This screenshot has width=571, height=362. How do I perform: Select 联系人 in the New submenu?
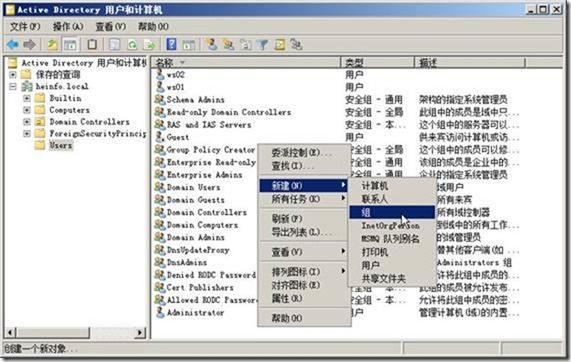(392, 199)
